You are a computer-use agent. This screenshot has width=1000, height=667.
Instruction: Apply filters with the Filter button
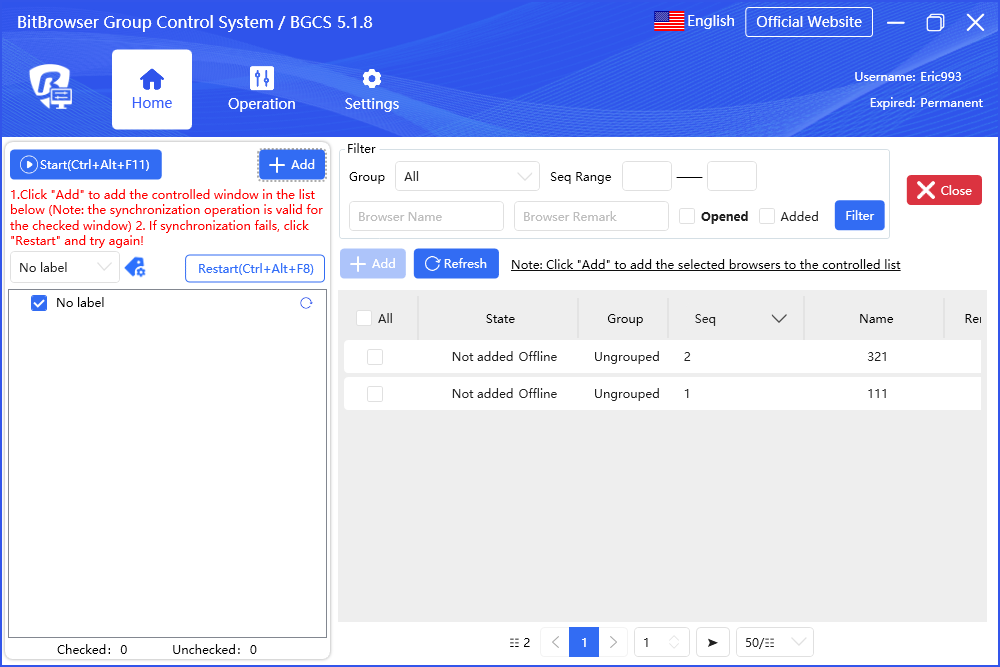pyautogui.click(x=859, y=216)
